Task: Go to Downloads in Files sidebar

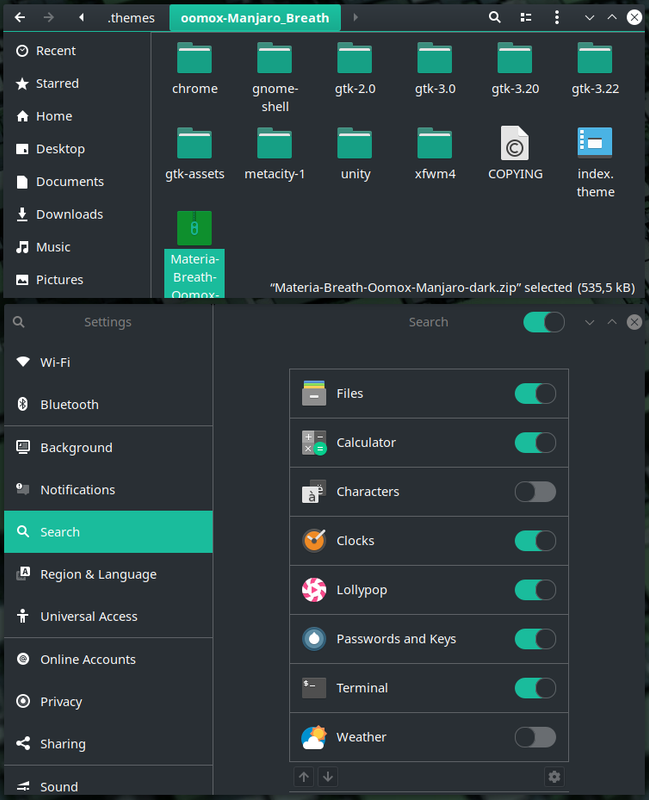Action: [77, 214]
